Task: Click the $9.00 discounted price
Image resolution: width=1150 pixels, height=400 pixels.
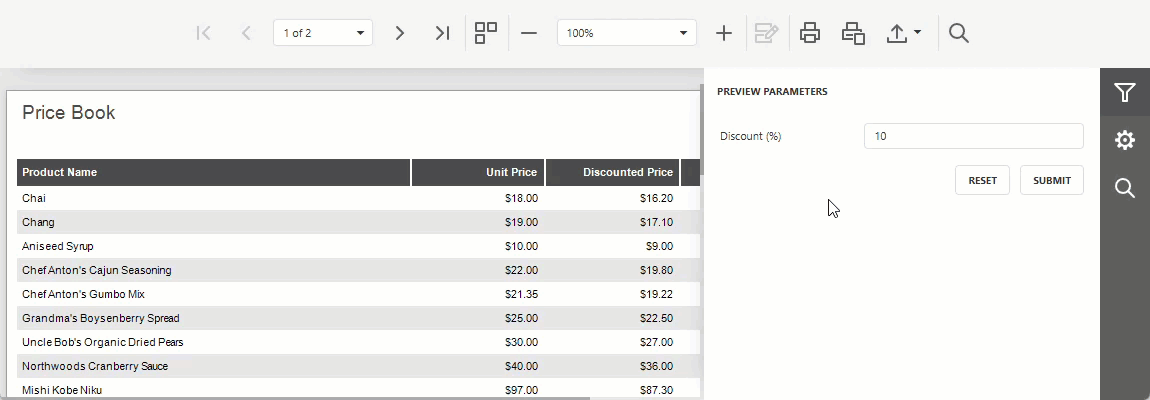Action: pyautogui.click(x=659, y=246)
